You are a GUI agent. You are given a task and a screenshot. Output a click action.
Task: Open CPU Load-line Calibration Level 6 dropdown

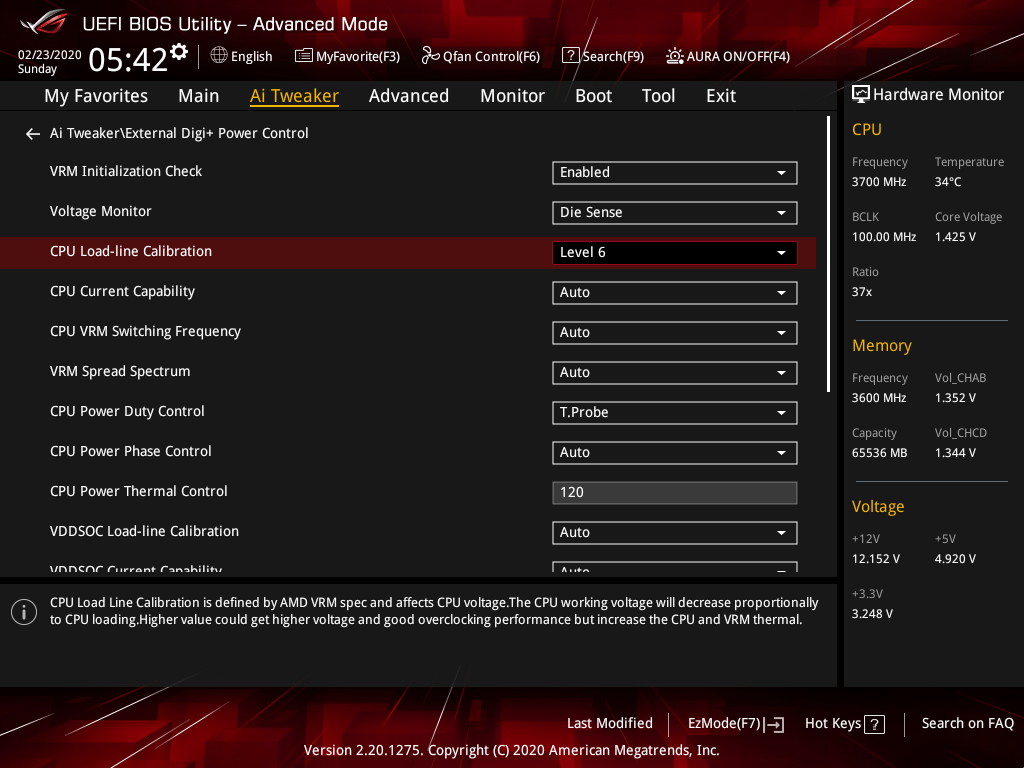pyautogui.click(x=675, y=253)
